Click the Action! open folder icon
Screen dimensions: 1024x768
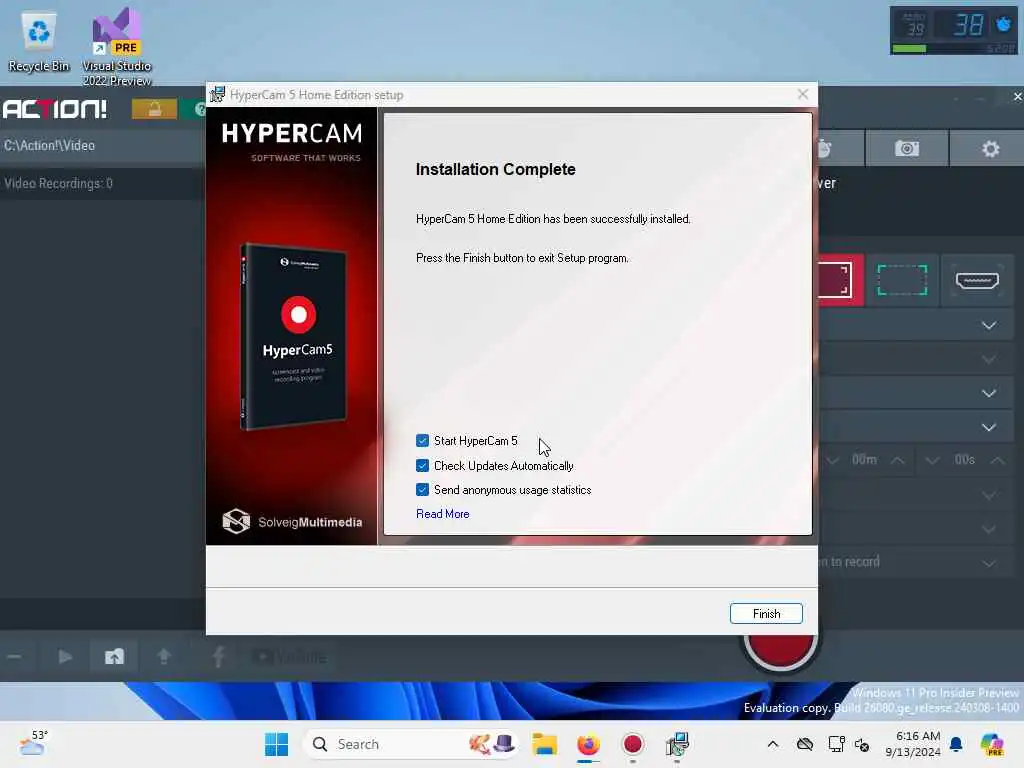tap(114, 656)
